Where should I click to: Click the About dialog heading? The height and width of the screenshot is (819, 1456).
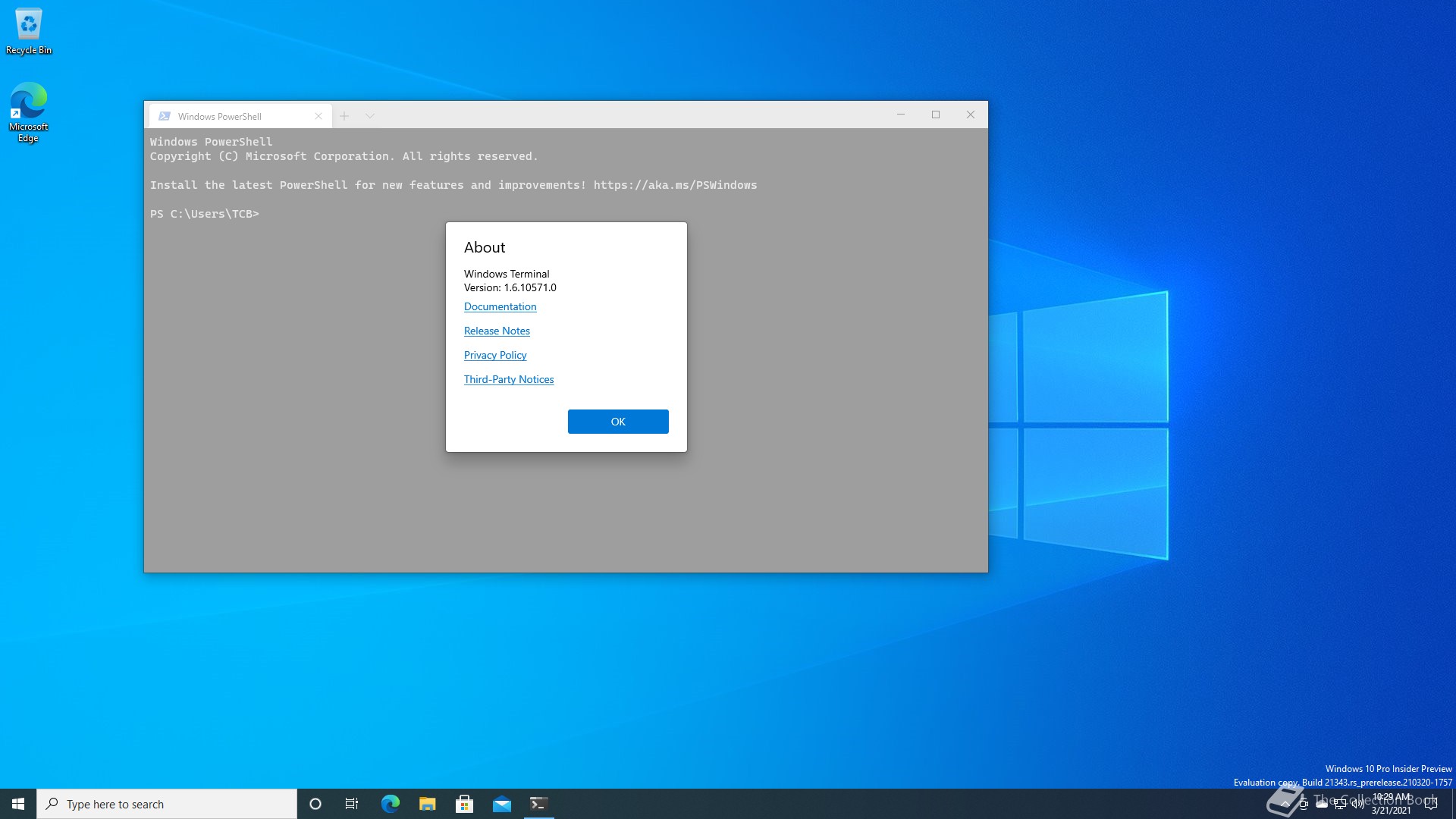point(485,247)
